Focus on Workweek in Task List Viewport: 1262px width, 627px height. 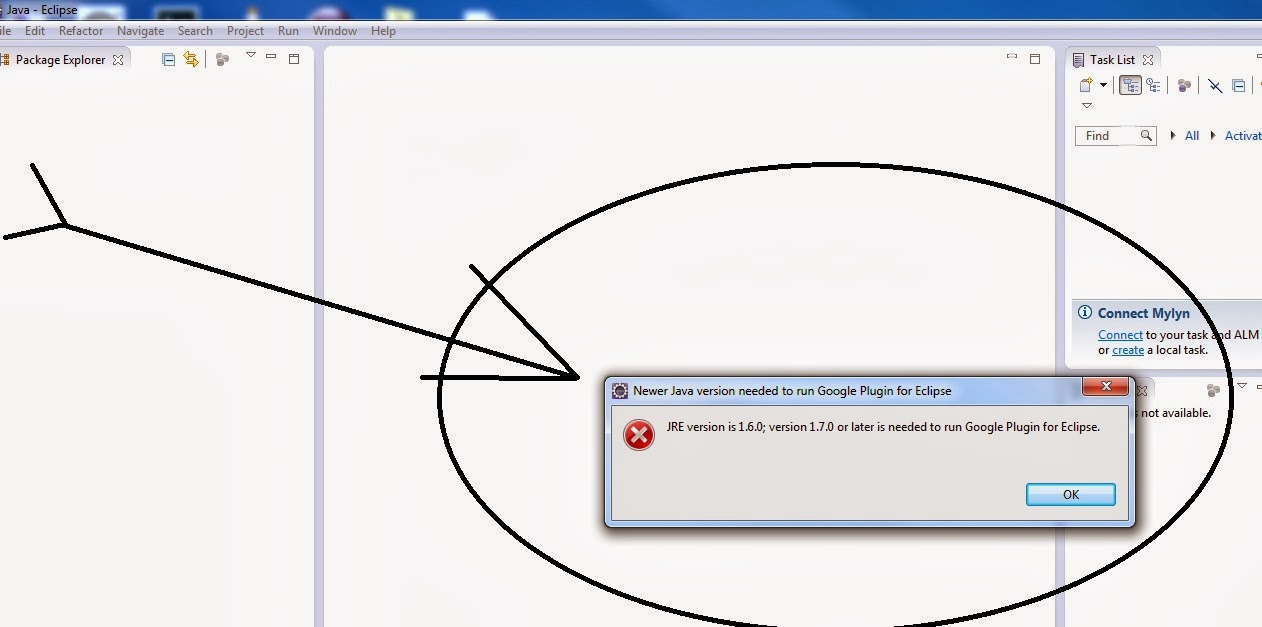[x=1184, y=86]
